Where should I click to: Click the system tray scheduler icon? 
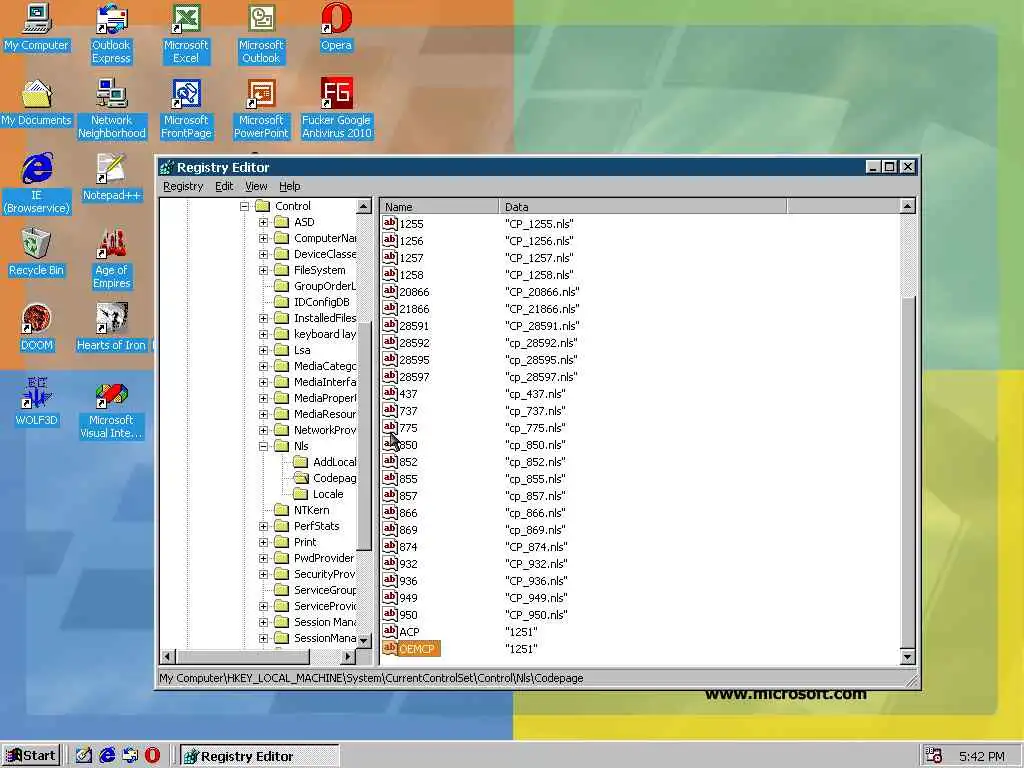tap(933, 756)
